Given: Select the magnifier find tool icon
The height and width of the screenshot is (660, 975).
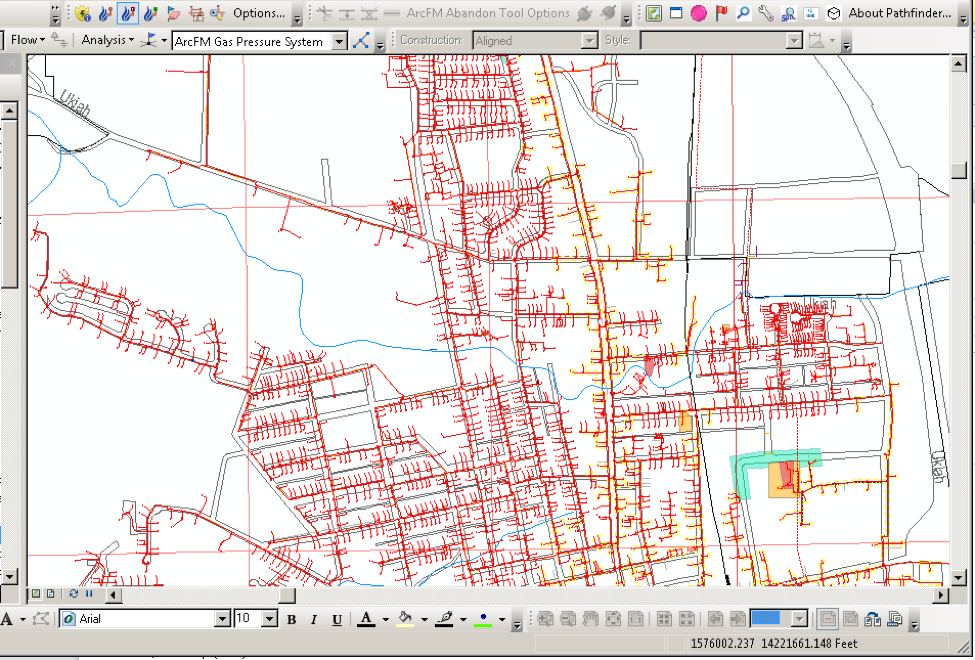Looking at the screenshot, I should point(743,13).
